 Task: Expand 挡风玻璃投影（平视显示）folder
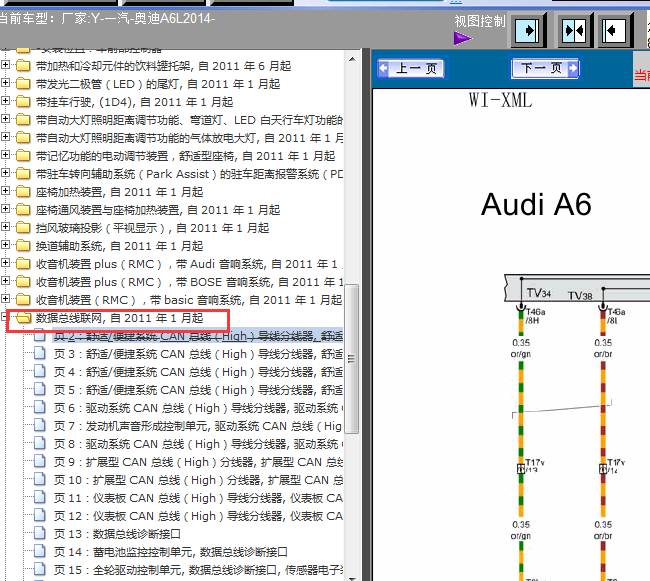point(5,227)
